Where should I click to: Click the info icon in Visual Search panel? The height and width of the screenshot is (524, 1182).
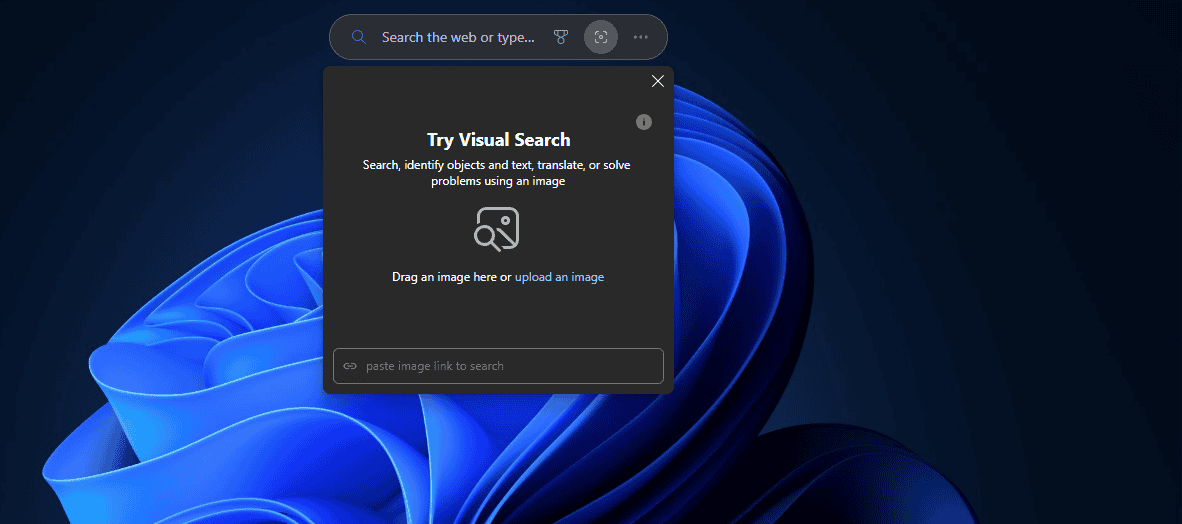click(x=644, y=122)
